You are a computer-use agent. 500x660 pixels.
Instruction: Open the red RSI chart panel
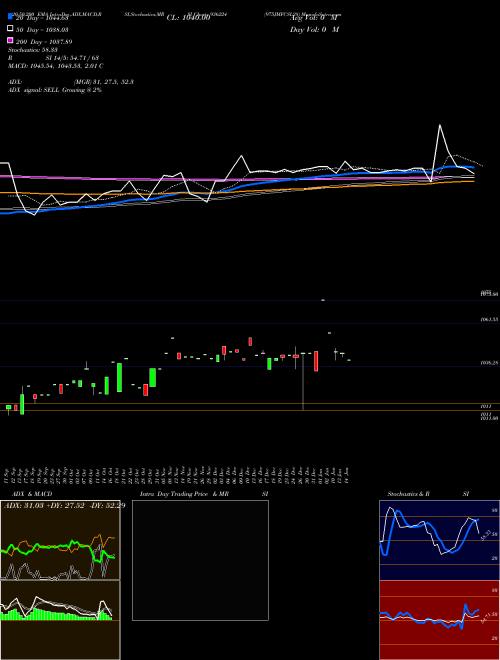[439, 620]
